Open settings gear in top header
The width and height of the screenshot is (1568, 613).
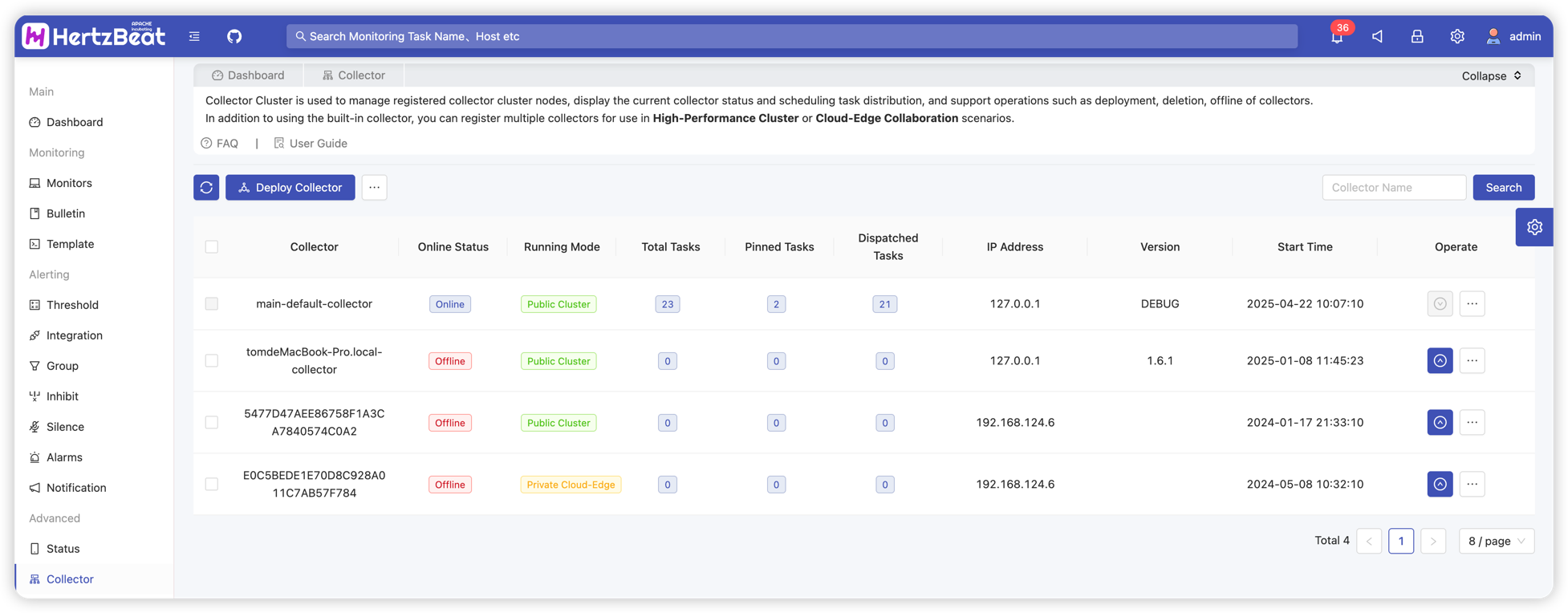pos(1457,36)
